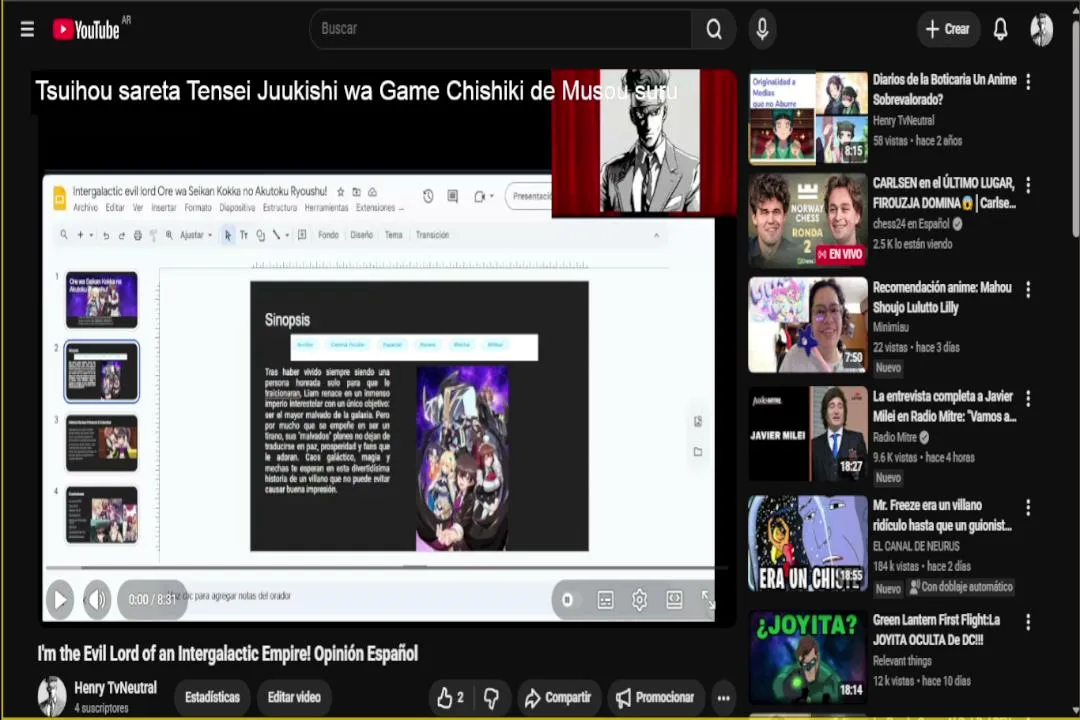This screenshot has width=1080, height=720.
Task: Click the video title I'm the Evil Lord
Action: point(227,654)
